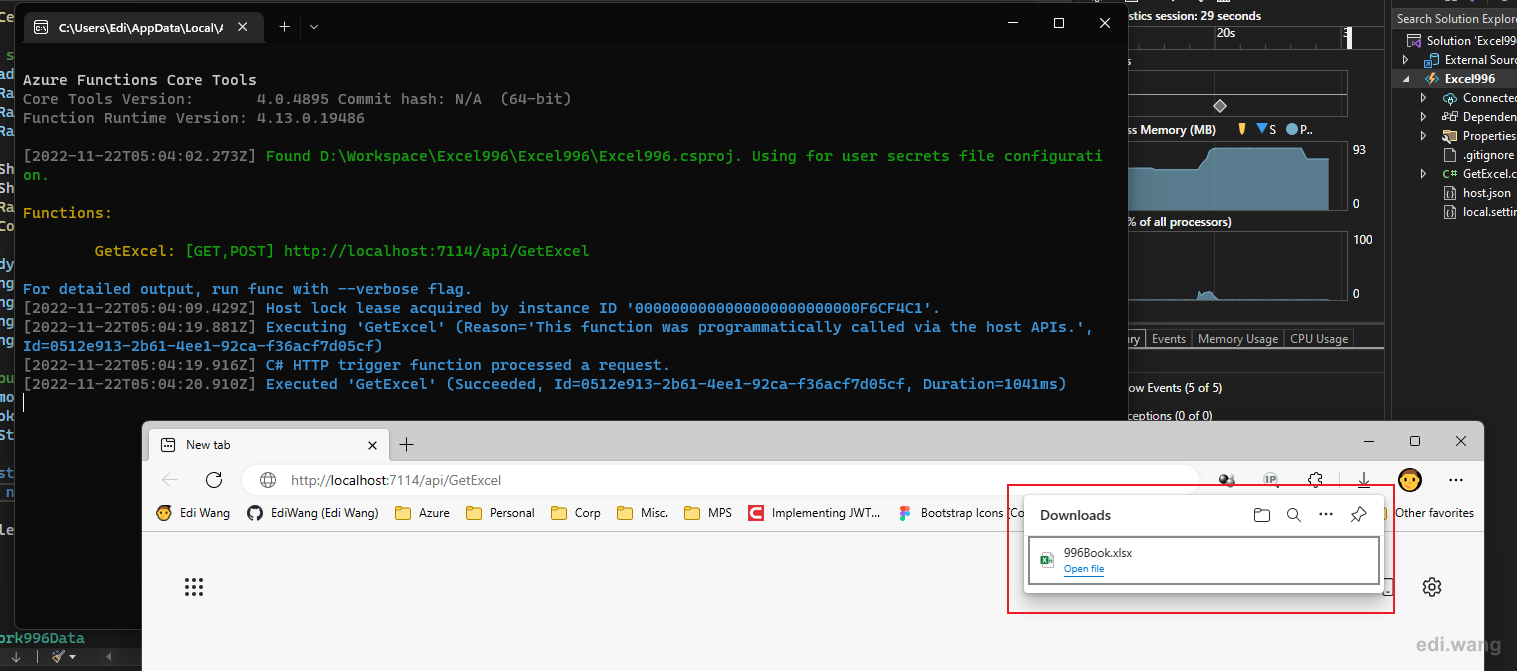Click the Core Tools Version line in terminal
Viewport: 1517px width, 671px height.
297,99
